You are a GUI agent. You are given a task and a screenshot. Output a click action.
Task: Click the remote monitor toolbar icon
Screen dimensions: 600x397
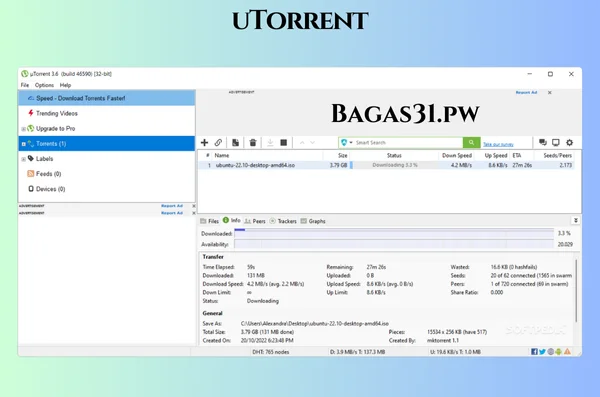click(x=556, y=142)
